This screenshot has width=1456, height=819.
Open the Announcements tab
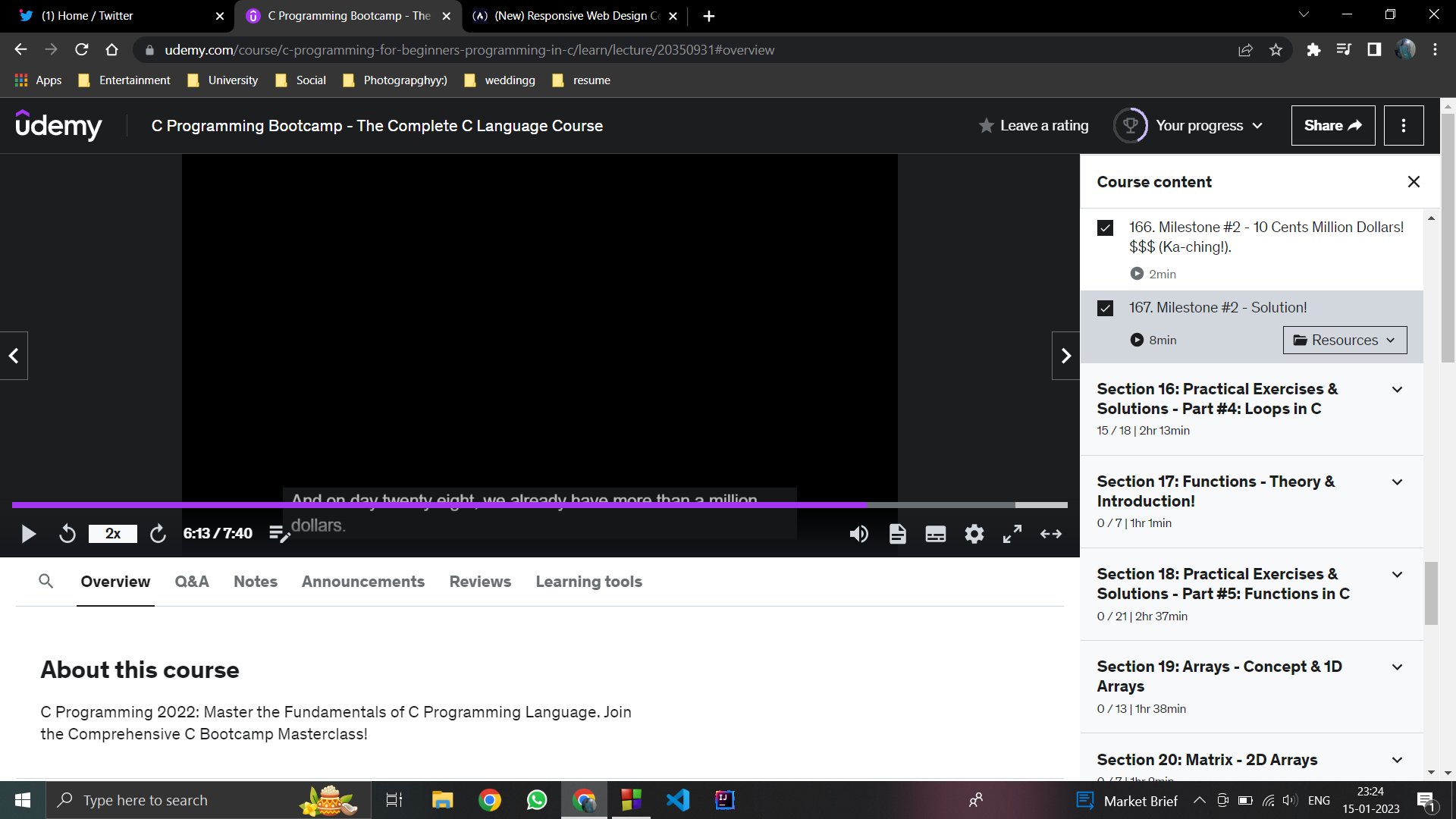click(362, 582)
